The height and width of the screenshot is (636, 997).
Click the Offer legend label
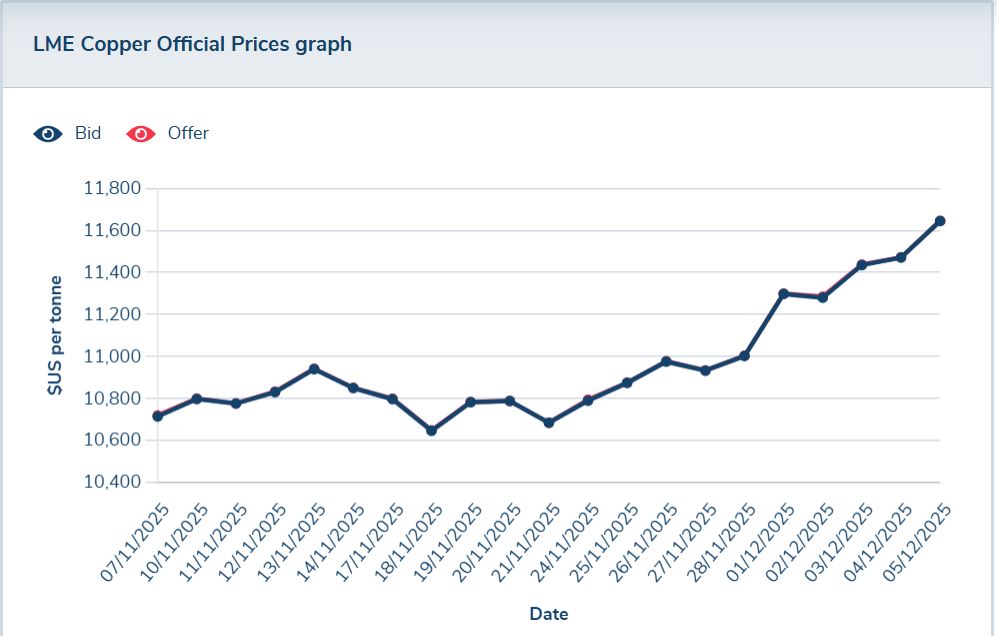tap(188, 134)
